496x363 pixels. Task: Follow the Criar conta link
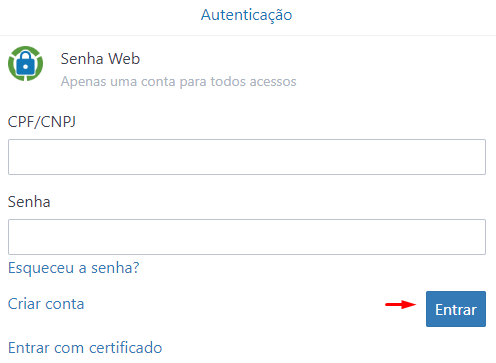(x=46, y=304)
